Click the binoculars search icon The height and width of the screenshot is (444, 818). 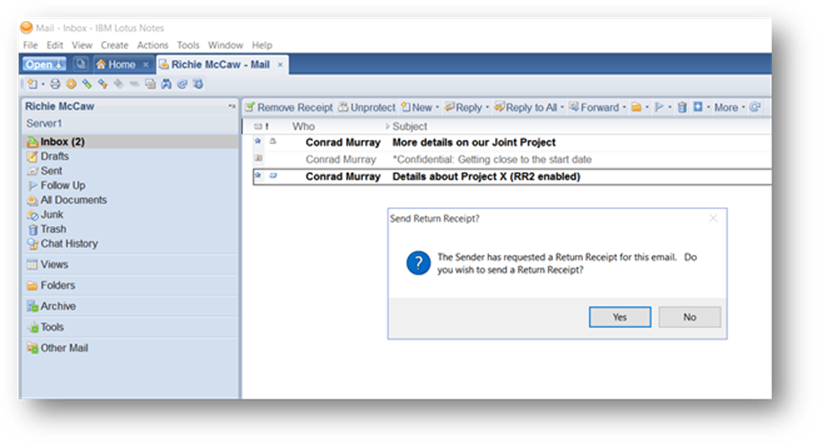[x=166, y=84]
